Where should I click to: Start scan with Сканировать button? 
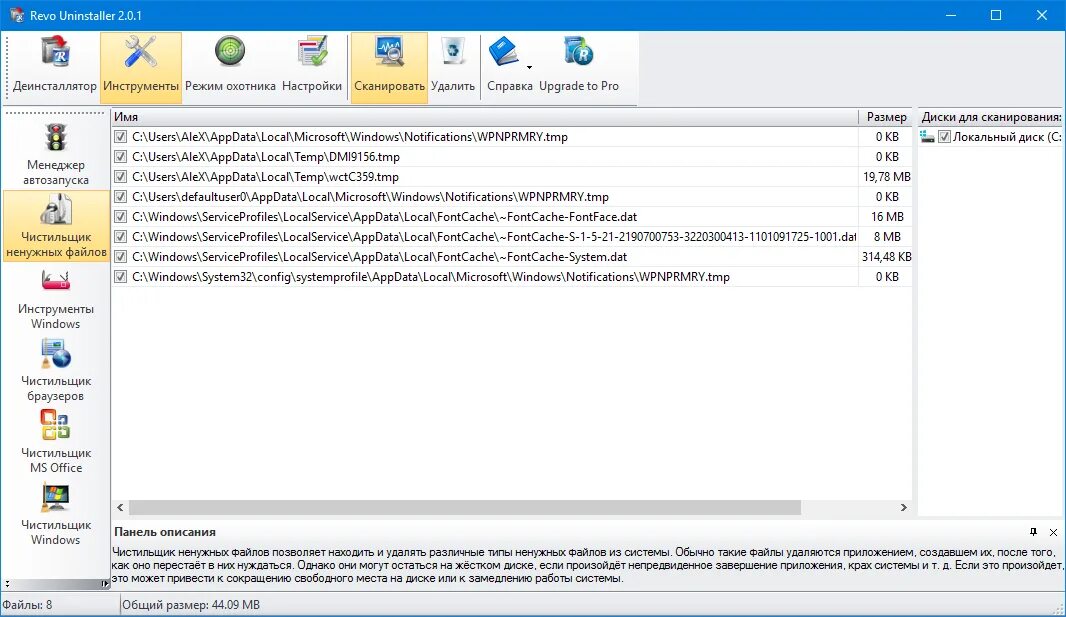[390, 67]
